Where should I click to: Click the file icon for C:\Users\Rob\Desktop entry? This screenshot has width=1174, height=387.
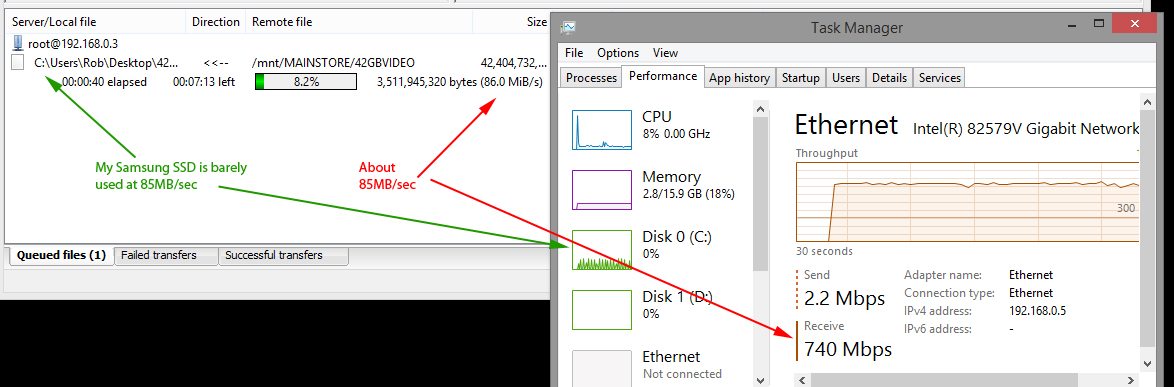click(18, 63)
